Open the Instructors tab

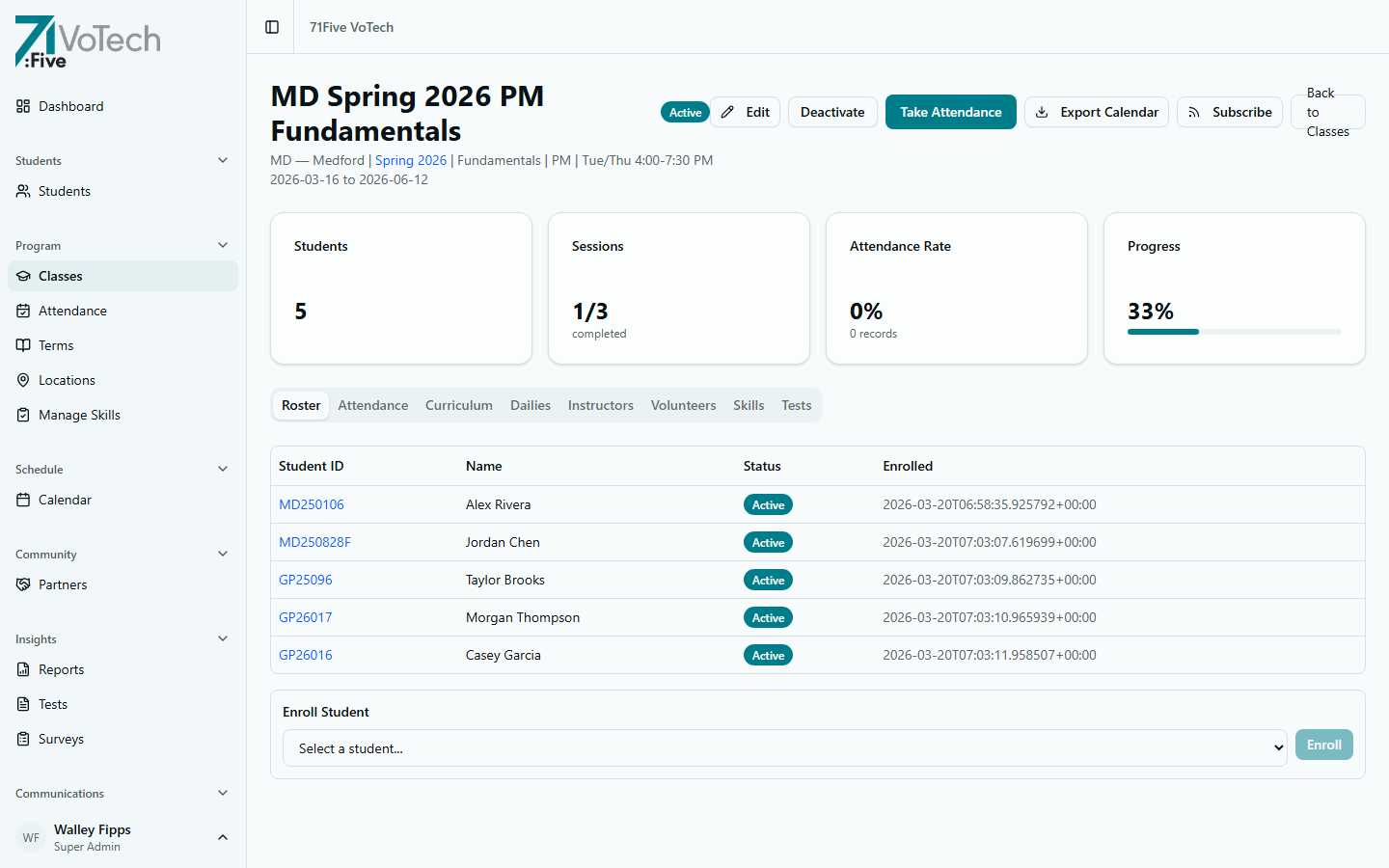coord(600,405)
